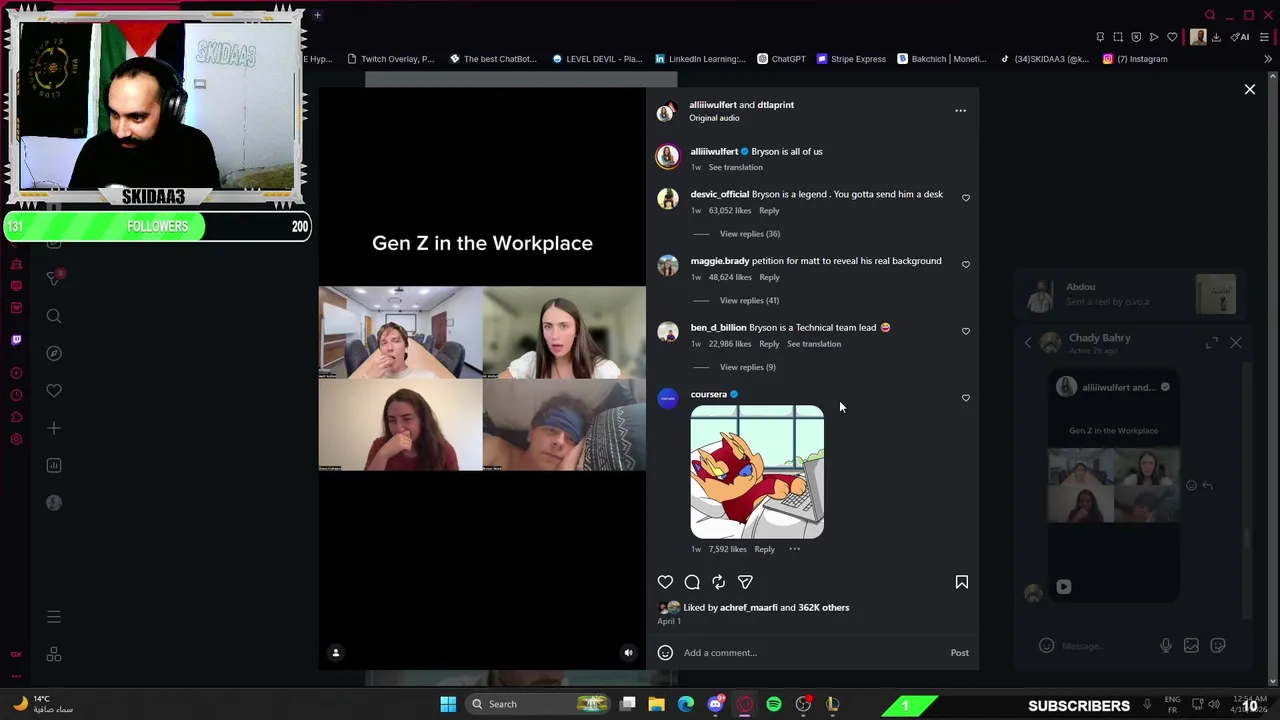Viewport: 1280px width, 720px height.
Task: Expand View replies (36)
Action: 750,234
